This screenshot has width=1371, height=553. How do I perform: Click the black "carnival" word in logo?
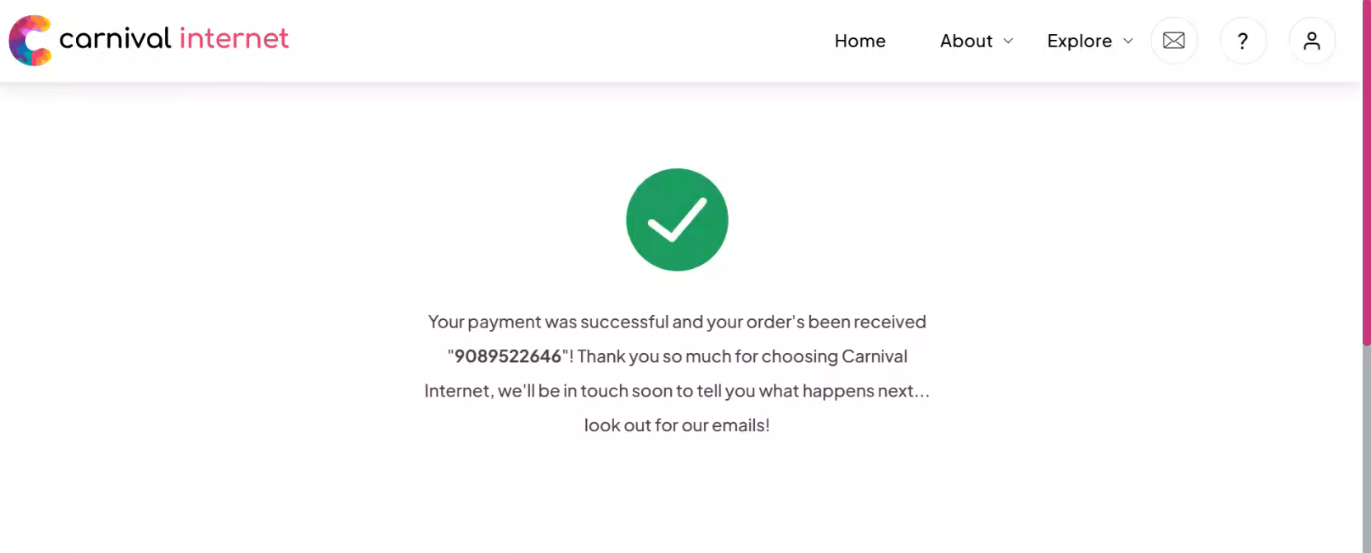(115, 39)
